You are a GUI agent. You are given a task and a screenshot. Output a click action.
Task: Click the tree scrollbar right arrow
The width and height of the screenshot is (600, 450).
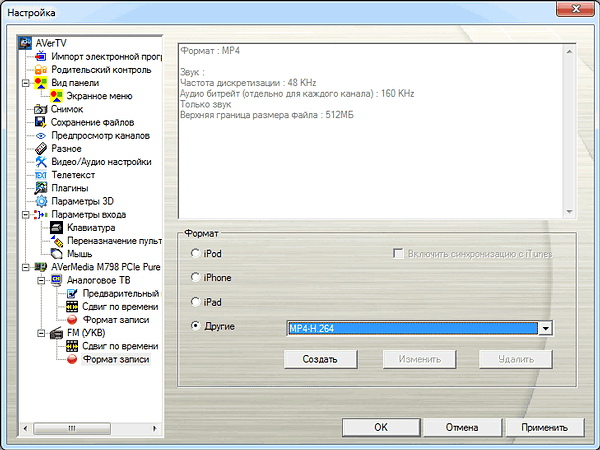[155, 428]
